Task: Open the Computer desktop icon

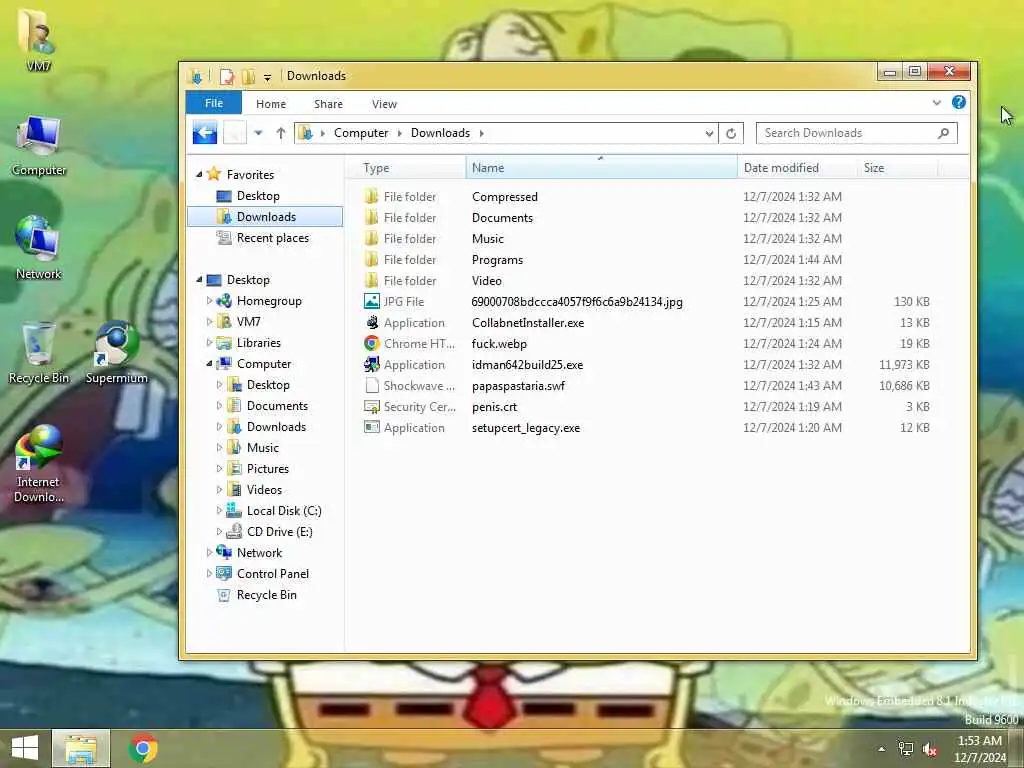Action: 39,146
